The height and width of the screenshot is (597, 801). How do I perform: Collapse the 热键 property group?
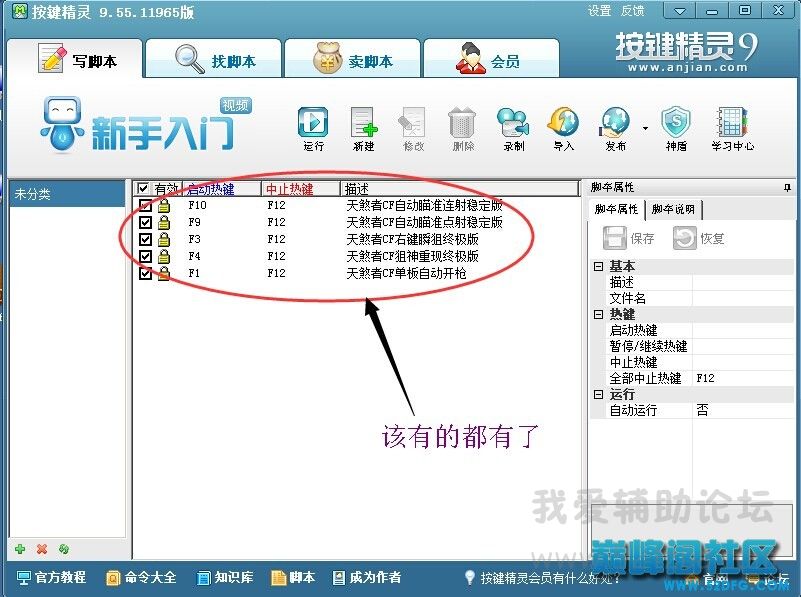598,314
